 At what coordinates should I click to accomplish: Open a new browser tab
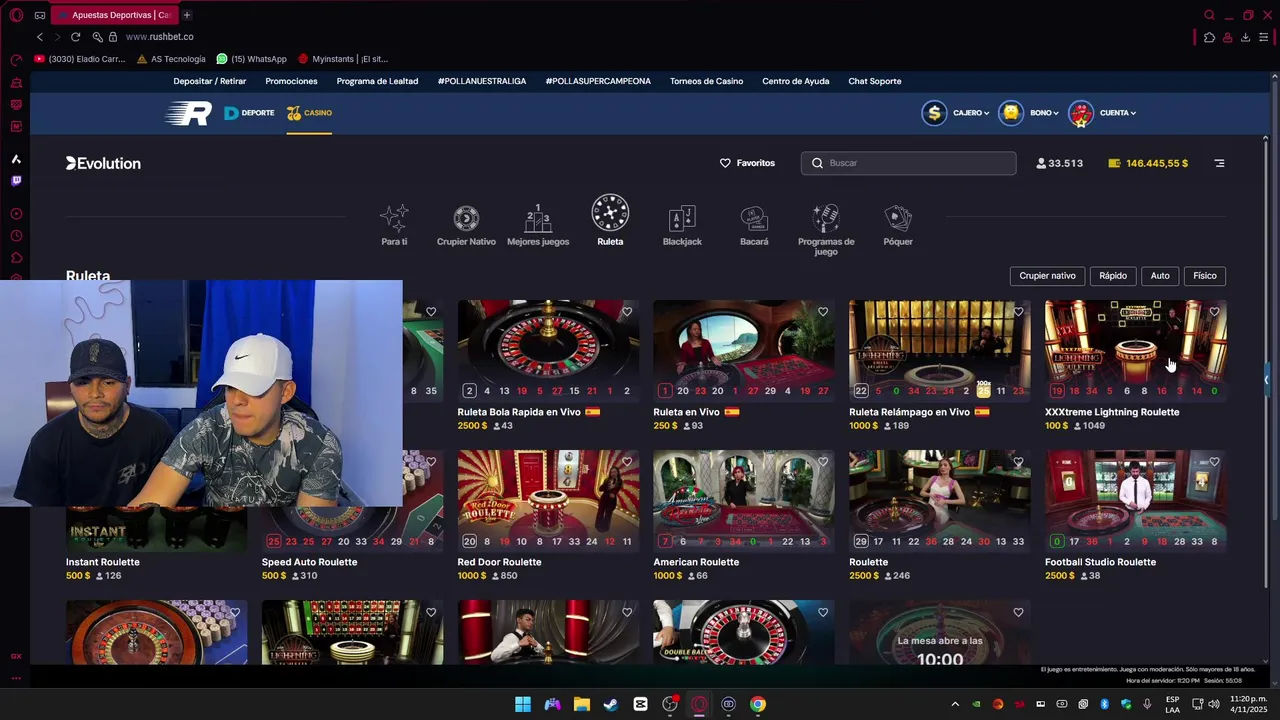click(186, 15)
